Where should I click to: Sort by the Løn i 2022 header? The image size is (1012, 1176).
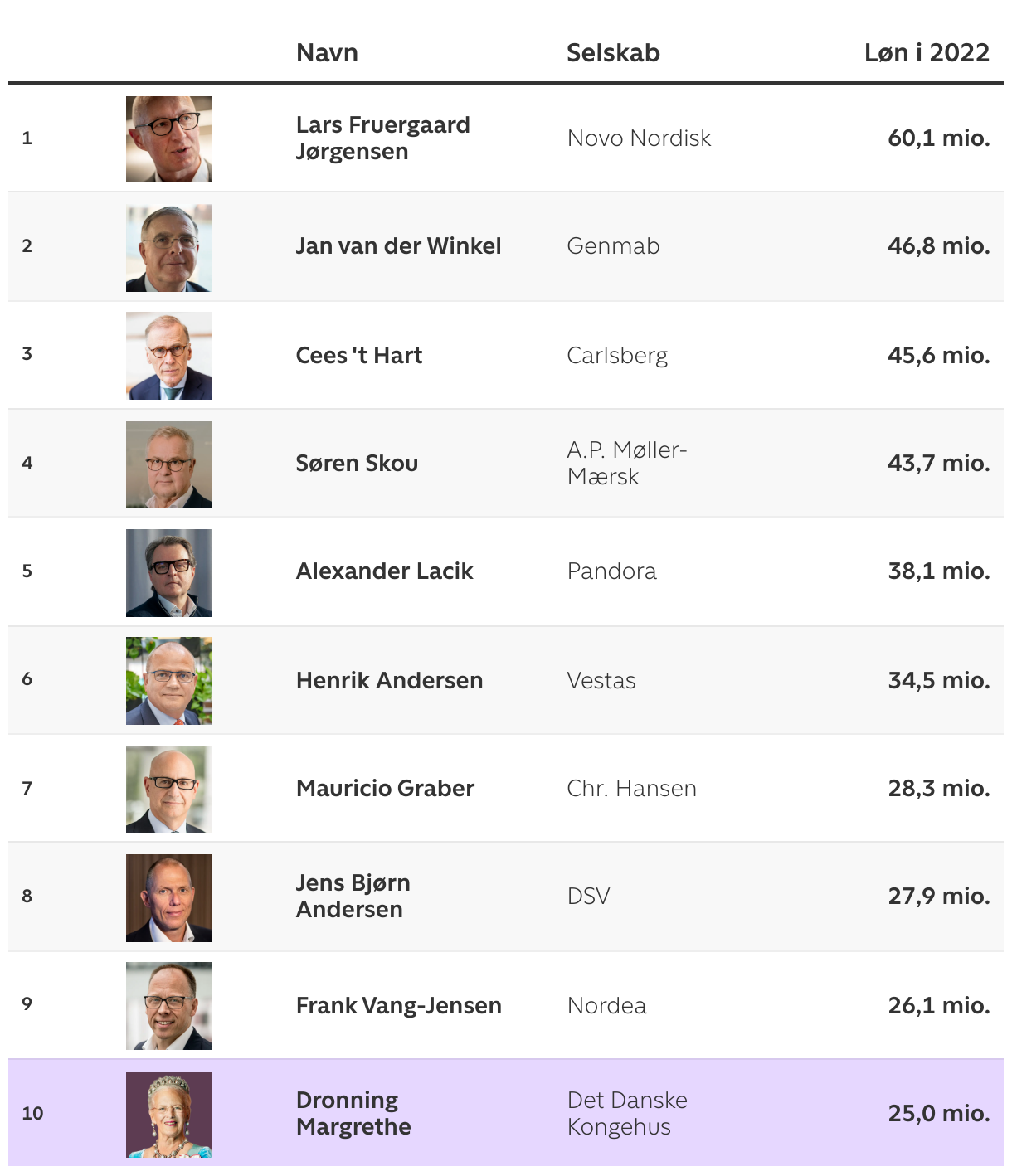point(927,53)
